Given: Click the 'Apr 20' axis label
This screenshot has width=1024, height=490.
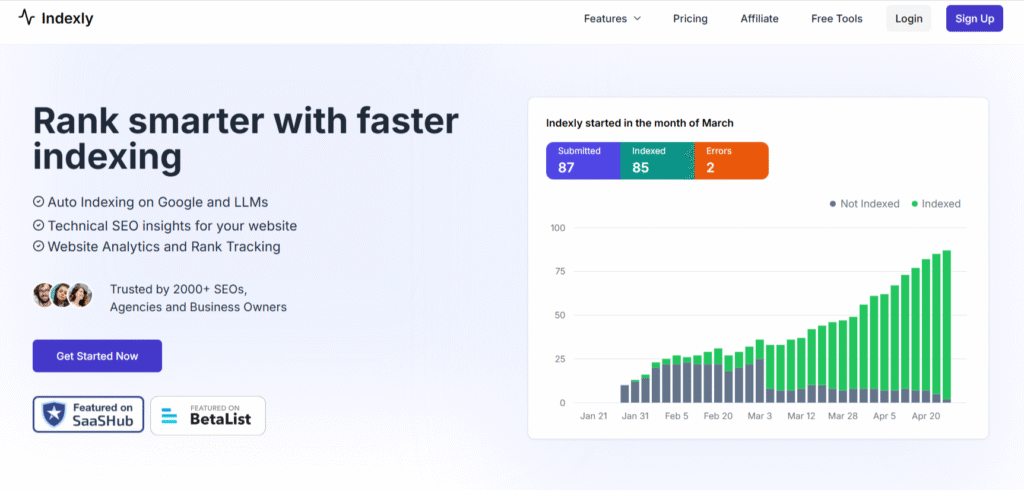Looking at the screenshot, I should click(925, 416).
